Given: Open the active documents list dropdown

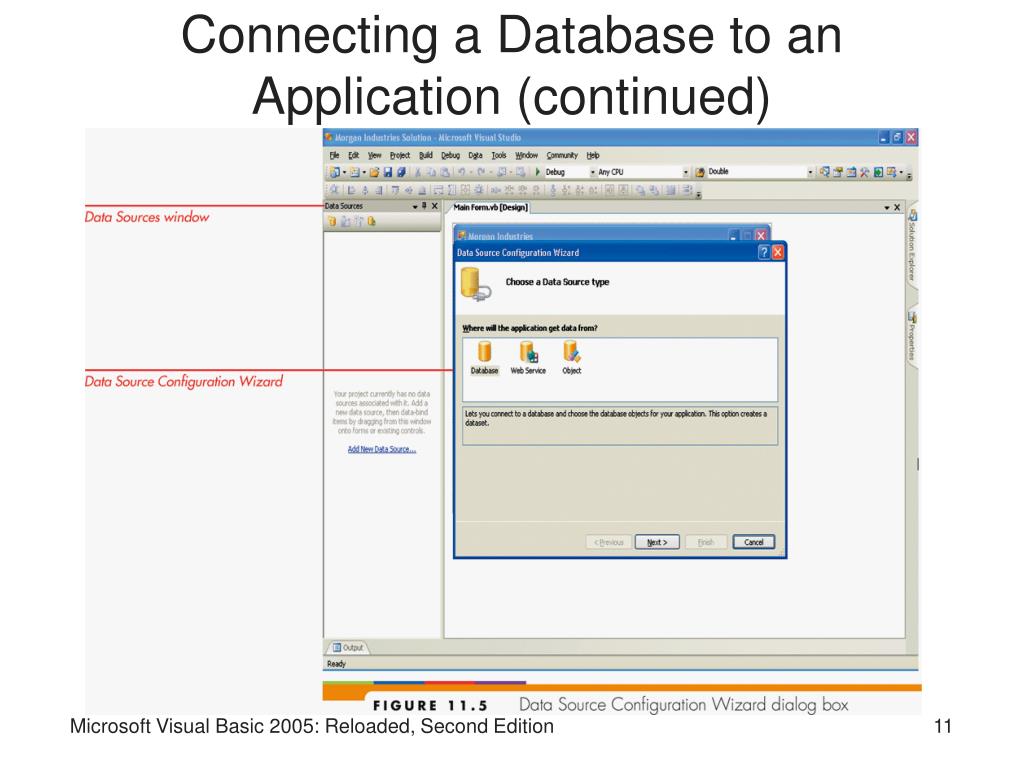Looking at the screenshot, I should (887, 208).
